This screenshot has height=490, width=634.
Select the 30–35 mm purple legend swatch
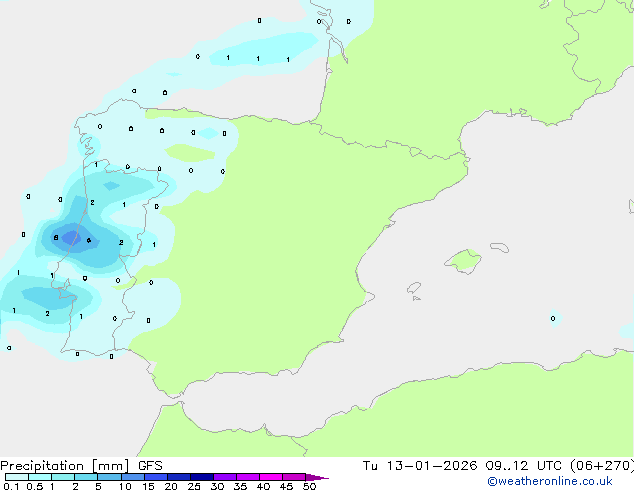point(225,477)
